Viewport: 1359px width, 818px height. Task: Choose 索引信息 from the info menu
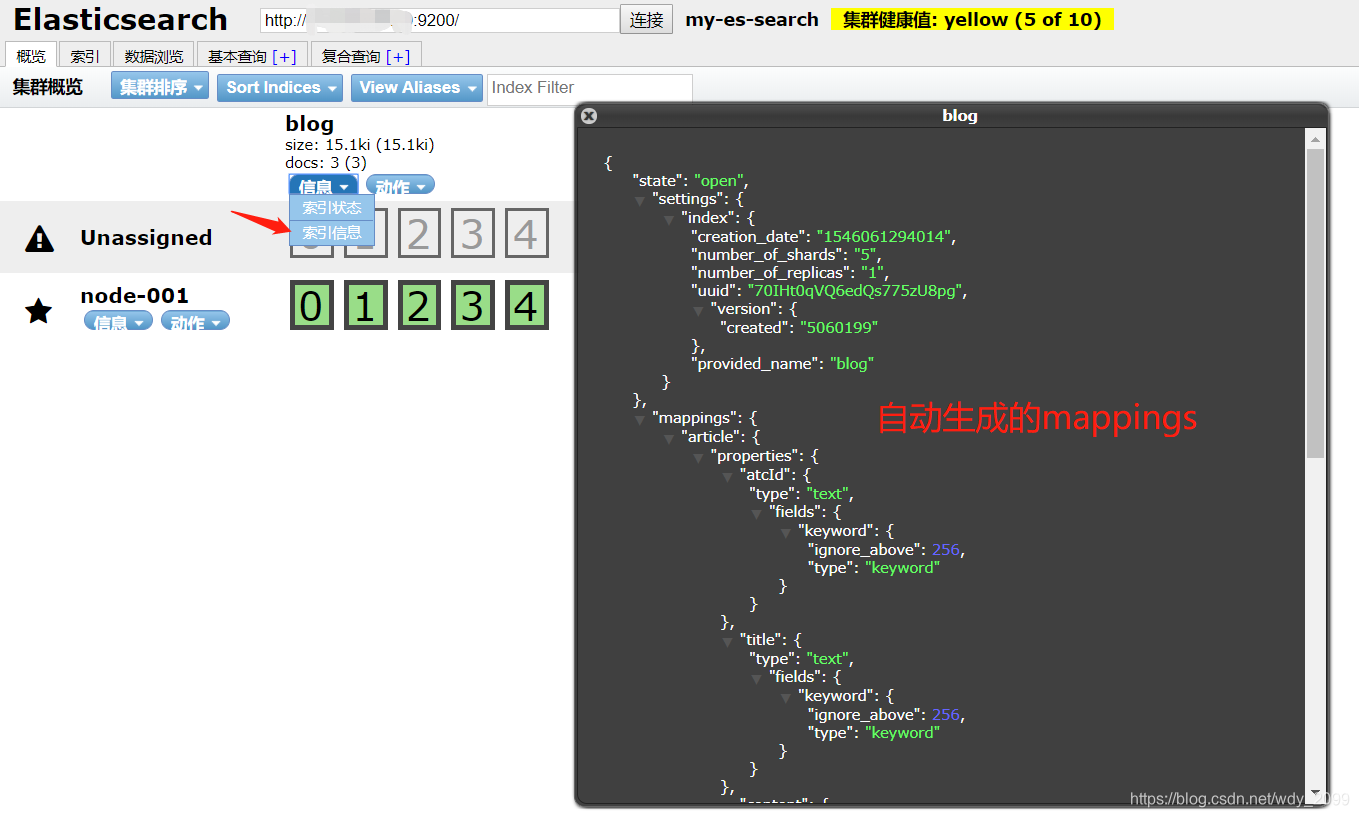pyautogui.click(x=332, y=233)
